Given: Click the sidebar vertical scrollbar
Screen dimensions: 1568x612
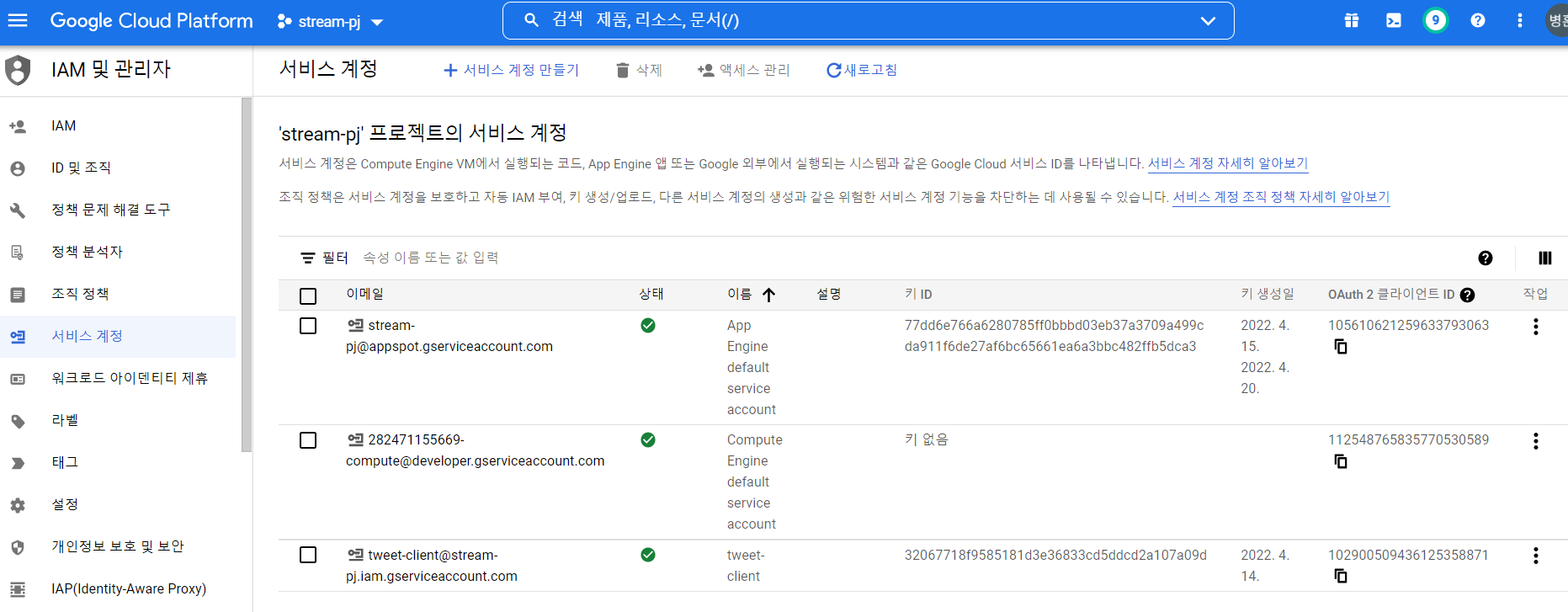Looking at the screenshot, I should 247,275.
